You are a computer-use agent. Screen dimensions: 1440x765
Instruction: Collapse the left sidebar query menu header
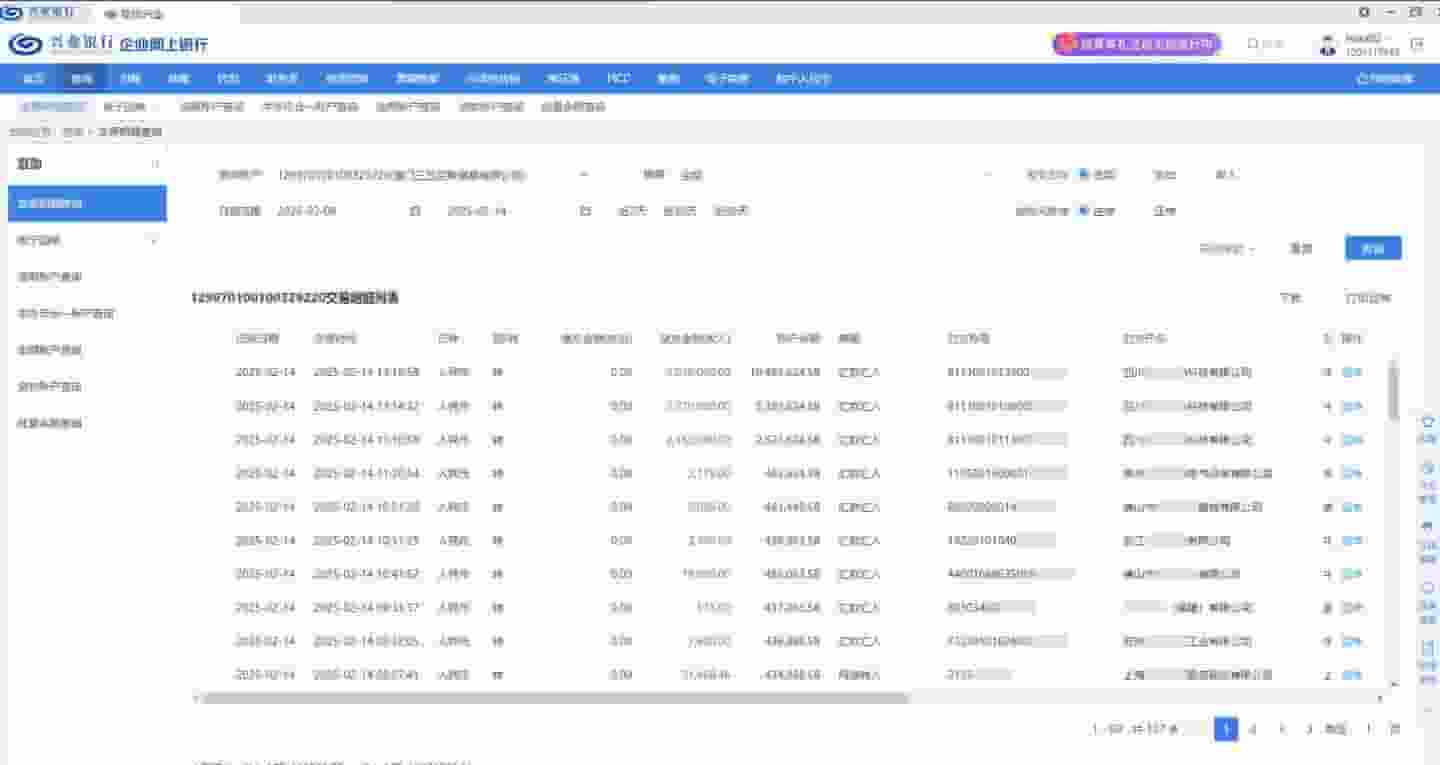coord(154,164)
